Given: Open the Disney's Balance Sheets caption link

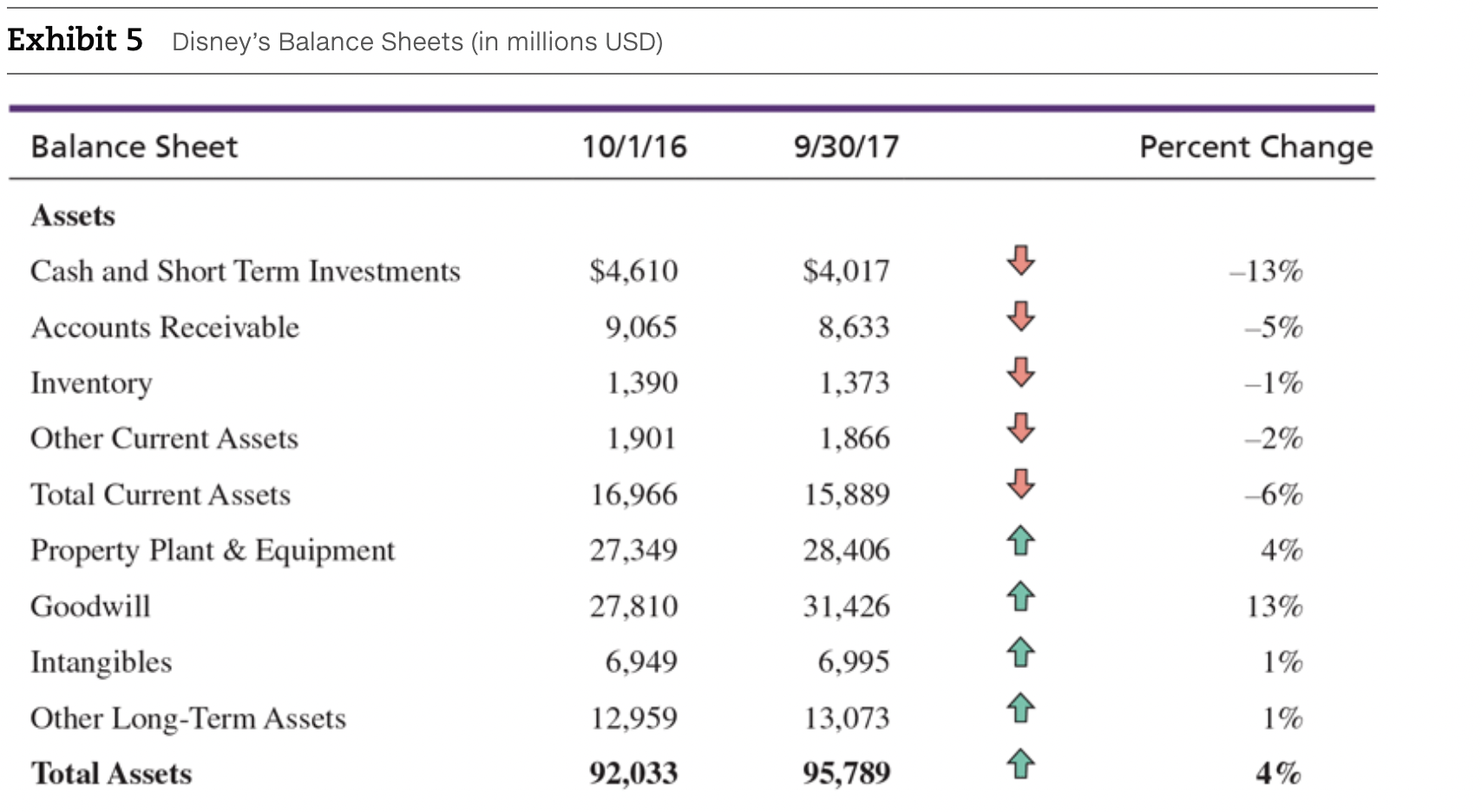Looking at the screenshot, I should coord(418,41).
